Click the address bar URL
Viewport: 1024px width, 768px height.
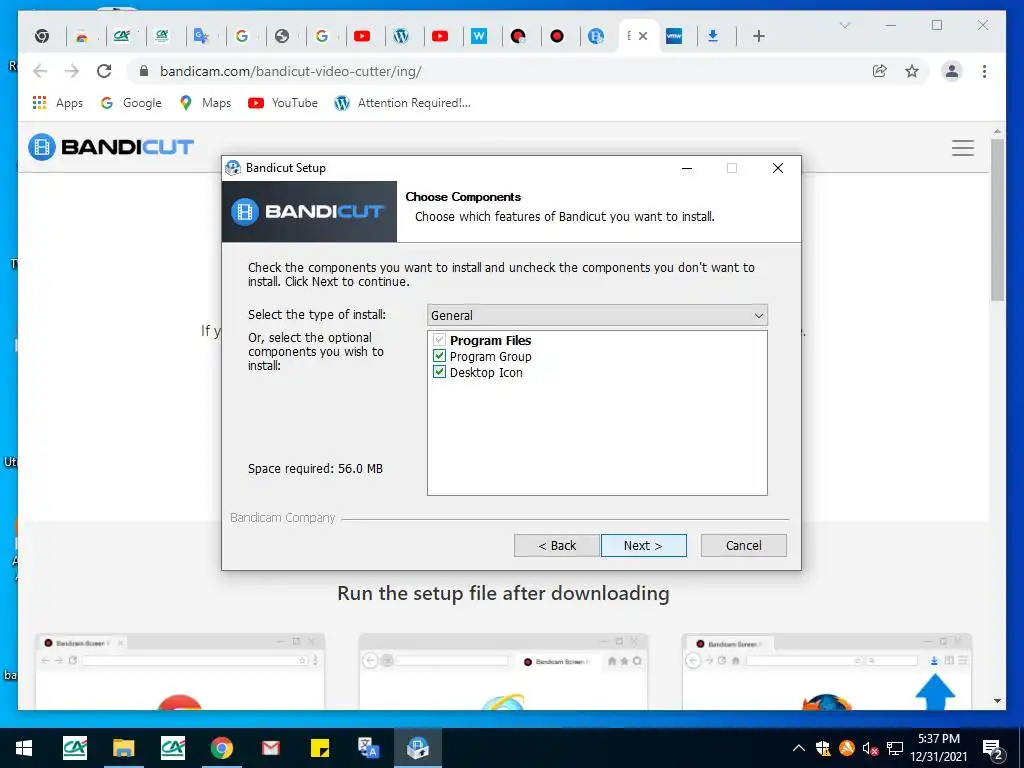[x=291, y=71]
